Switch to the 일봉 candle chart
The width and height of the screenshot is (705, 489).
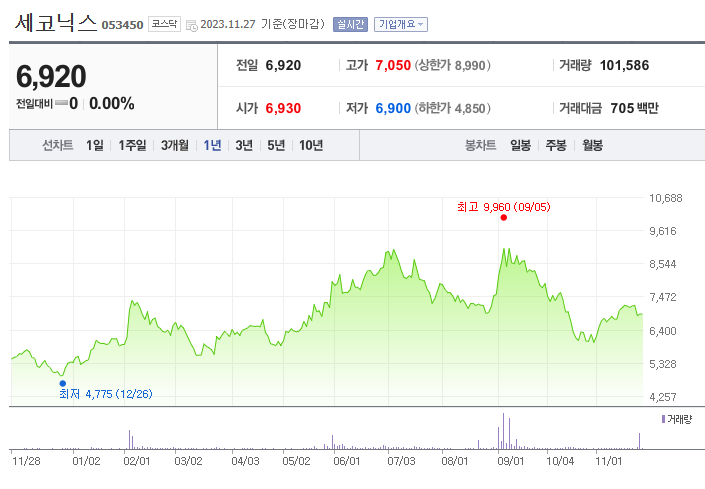[x=520, y=145]
